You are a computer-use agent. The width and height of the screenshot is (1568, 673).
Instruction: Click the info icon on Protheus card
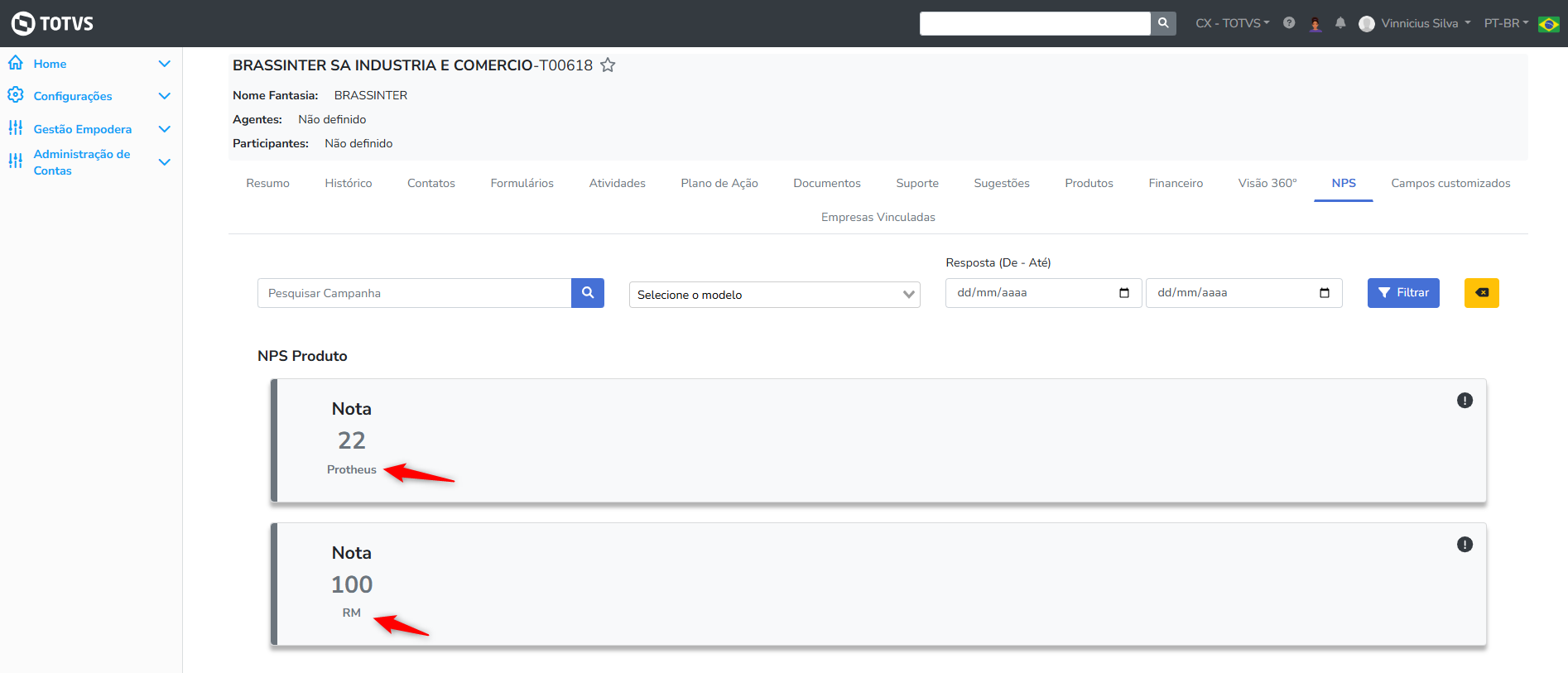tap(1465, 401)
